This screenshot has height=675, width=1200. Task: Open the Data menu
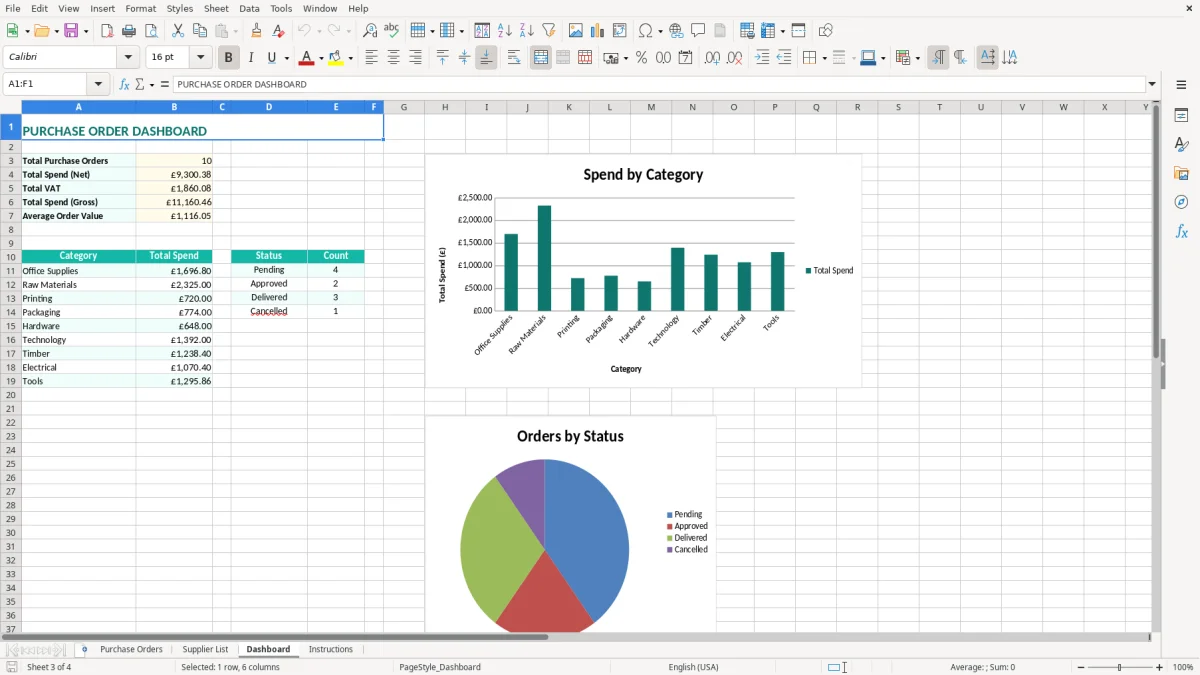coord(249,8)
